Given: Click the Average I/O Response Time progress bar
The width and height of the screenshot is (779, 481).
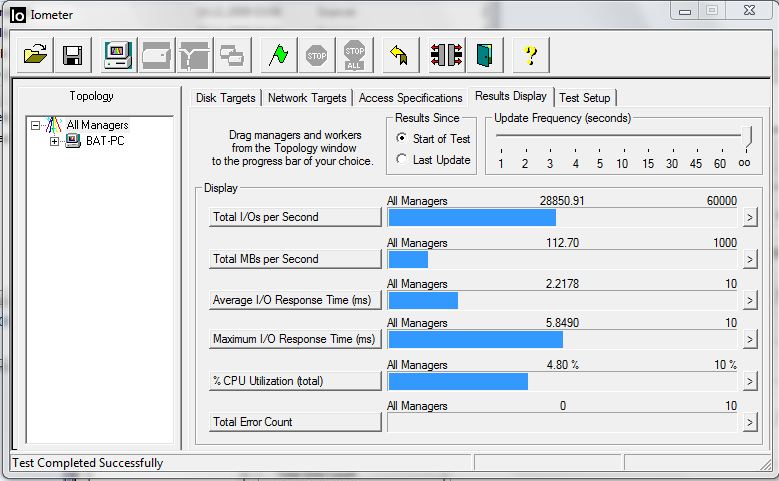Looking at the screenshot, I should [562, 301].
